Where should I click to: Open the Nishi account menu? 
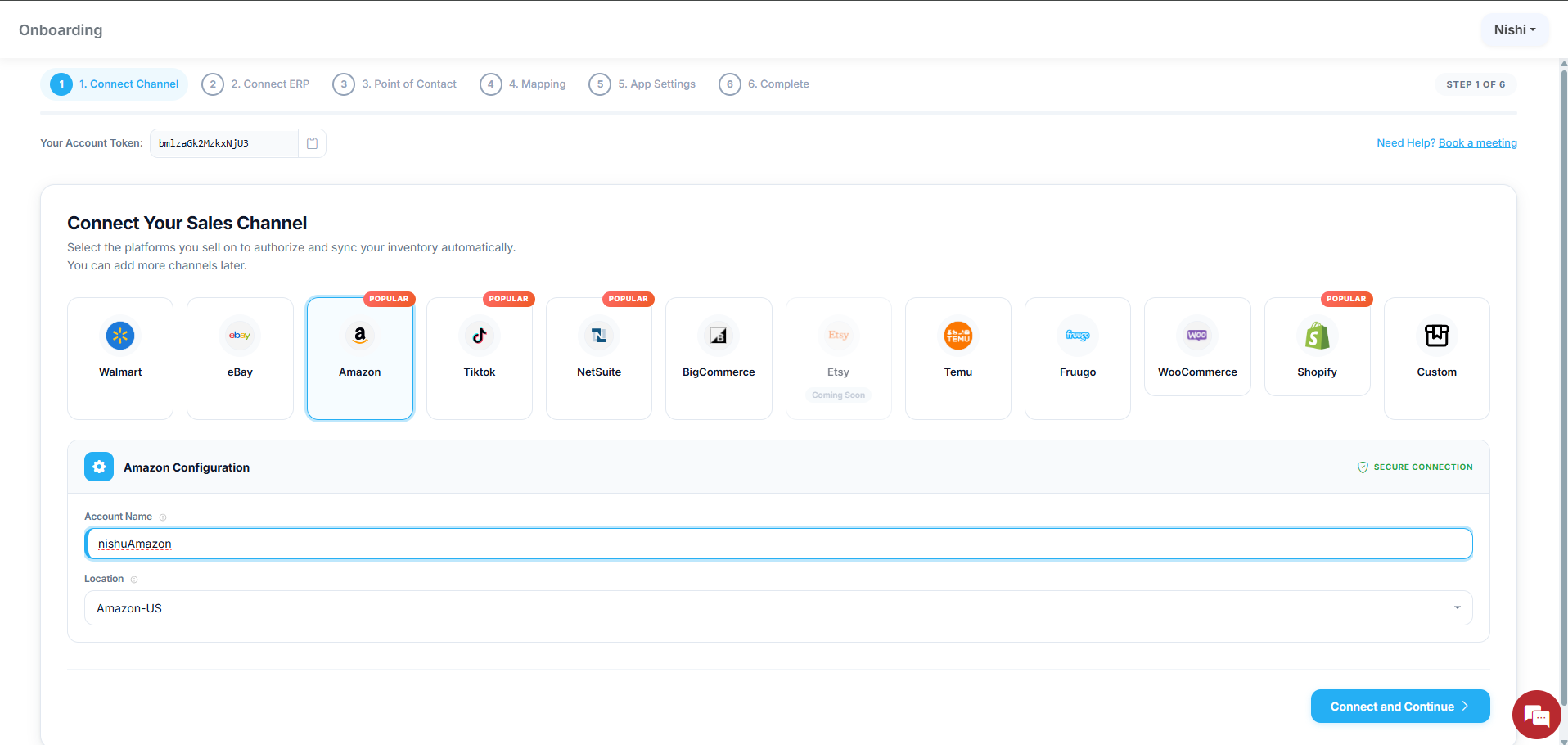(x=1513, y=29)
